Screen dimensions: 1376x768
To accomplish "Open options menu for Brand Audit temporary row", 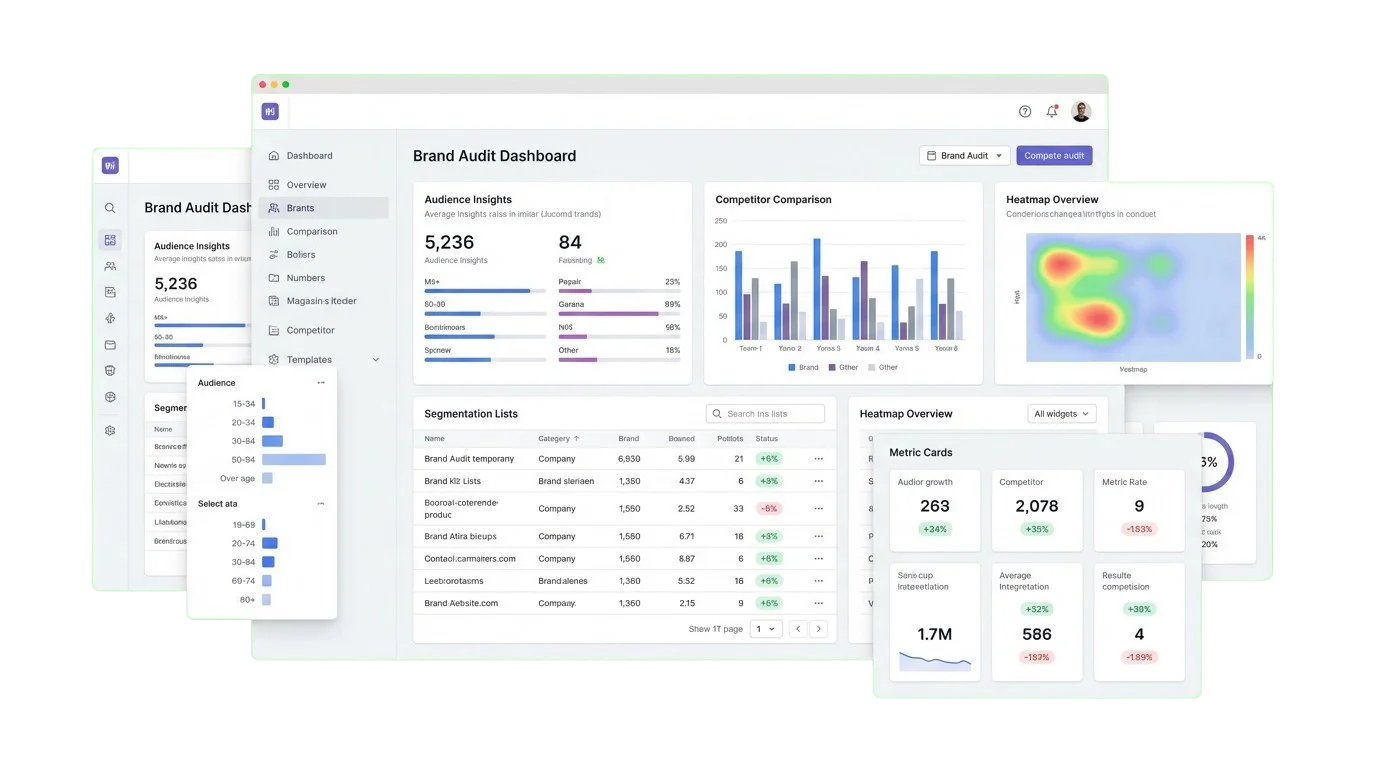I will [819, 459].
